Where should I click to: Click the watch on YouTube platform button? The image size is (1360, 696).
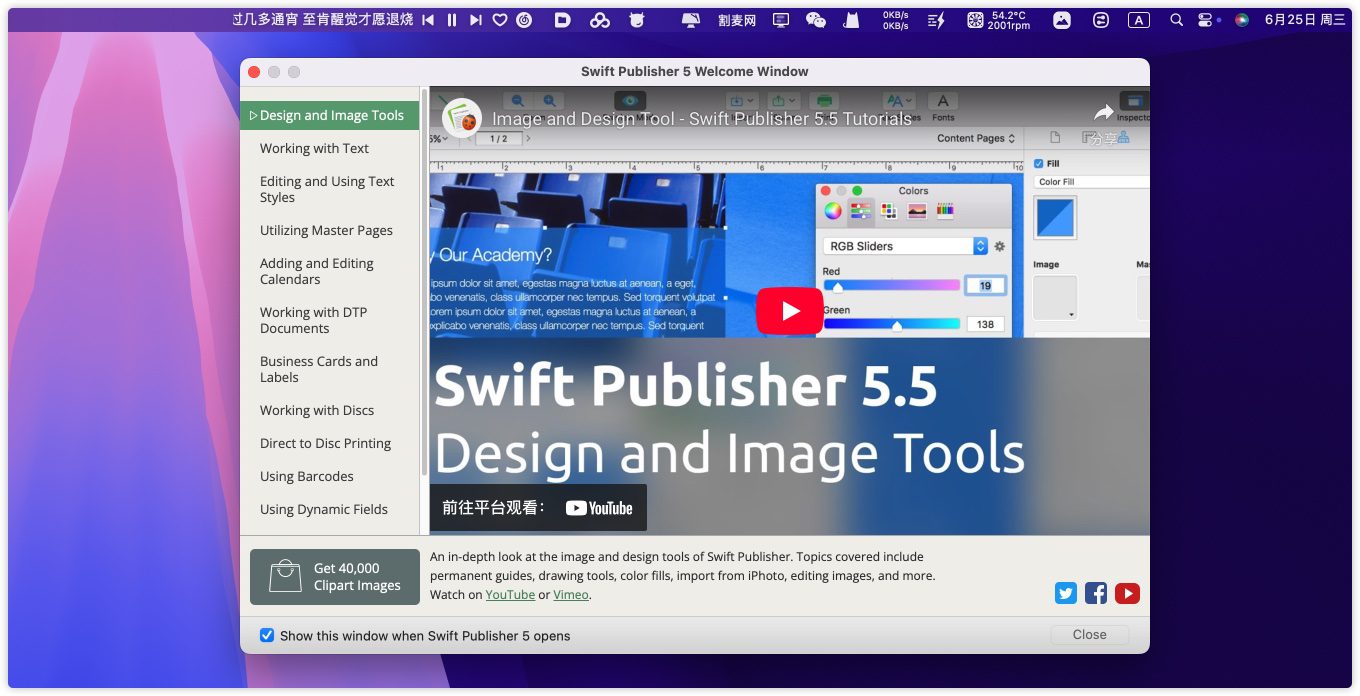538,508
